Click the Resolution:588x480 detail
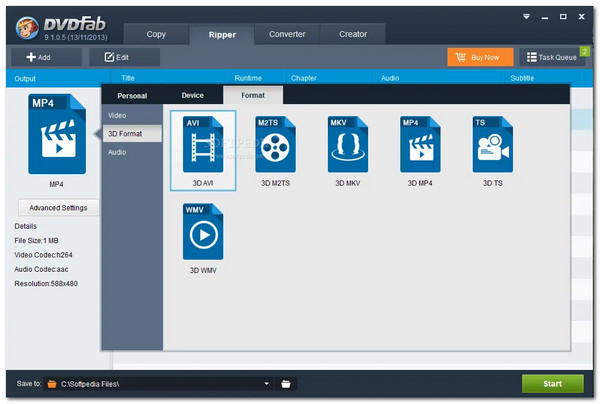This screenshot has width=600, height=404. tap(46, 283)
